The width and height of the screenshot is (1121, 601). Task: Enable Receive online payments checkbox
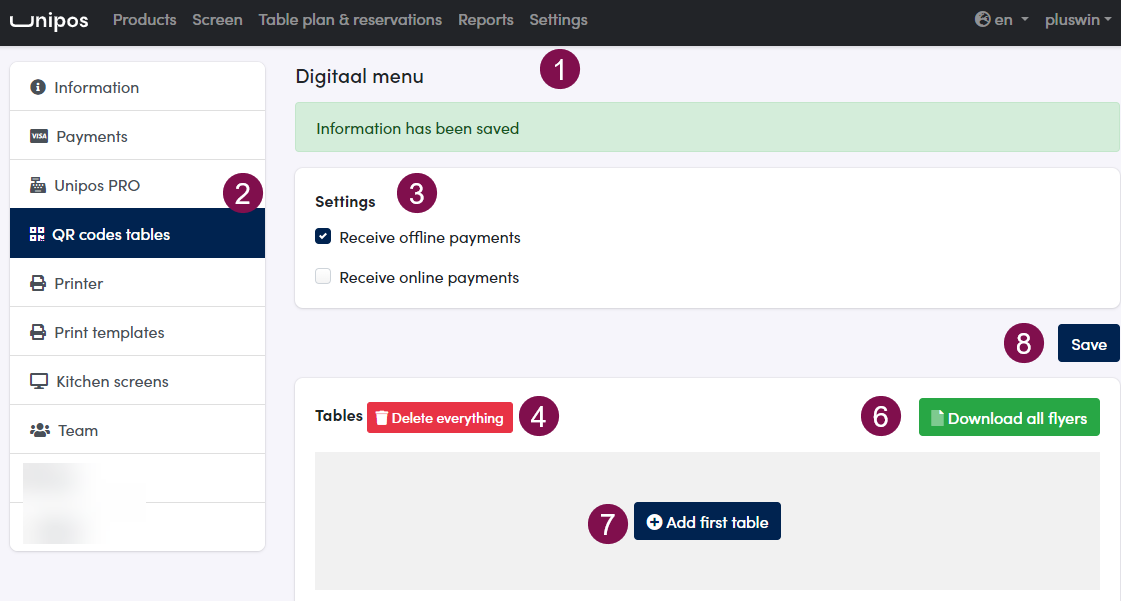click(323, 277)
